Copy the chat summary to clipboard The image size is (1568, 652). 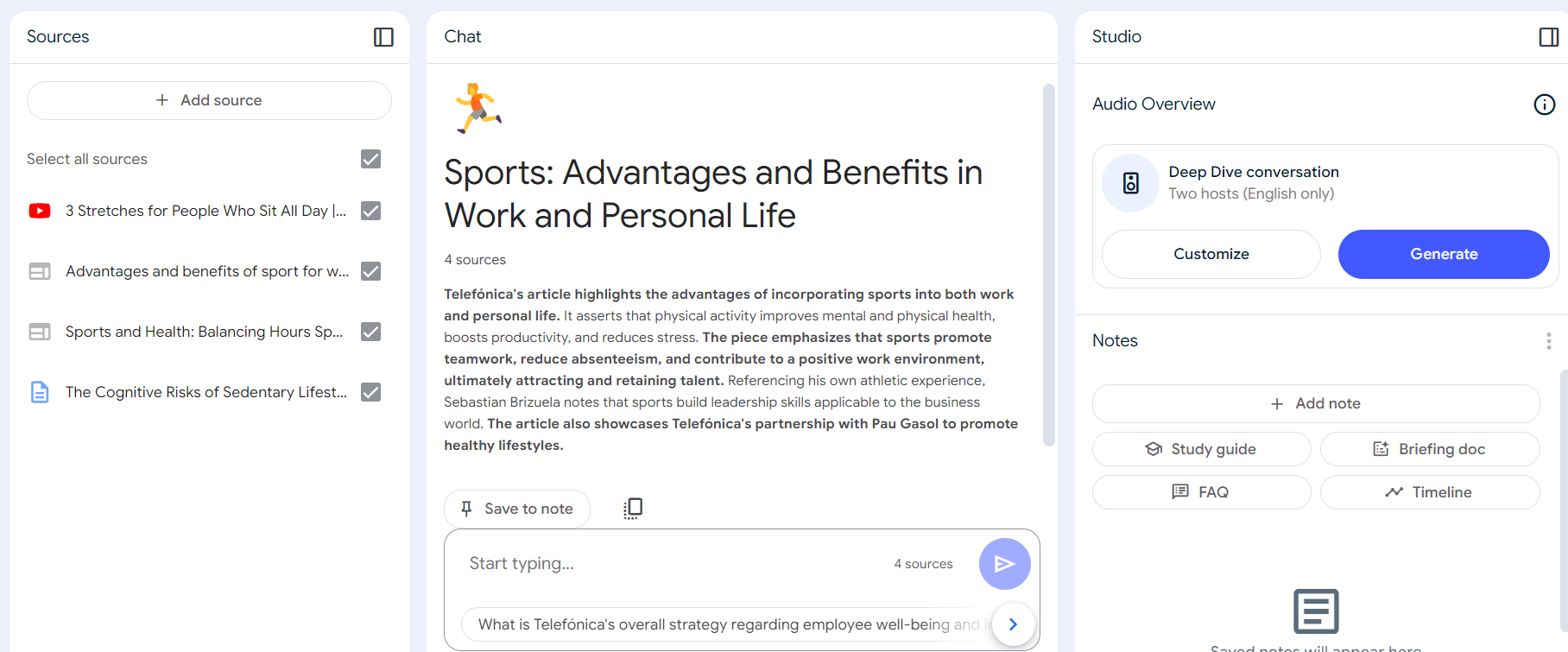click(633, 509)
